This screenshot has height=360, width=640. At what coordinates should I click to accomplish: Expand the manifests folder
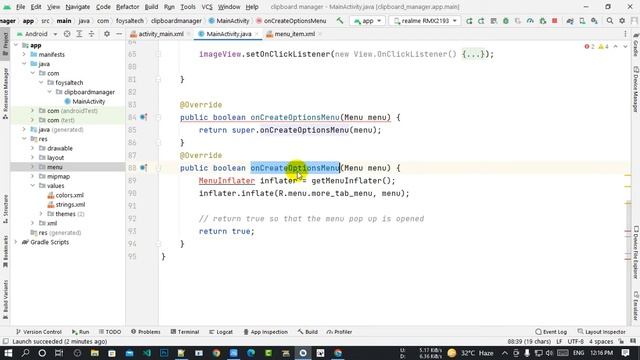(24, 54)
